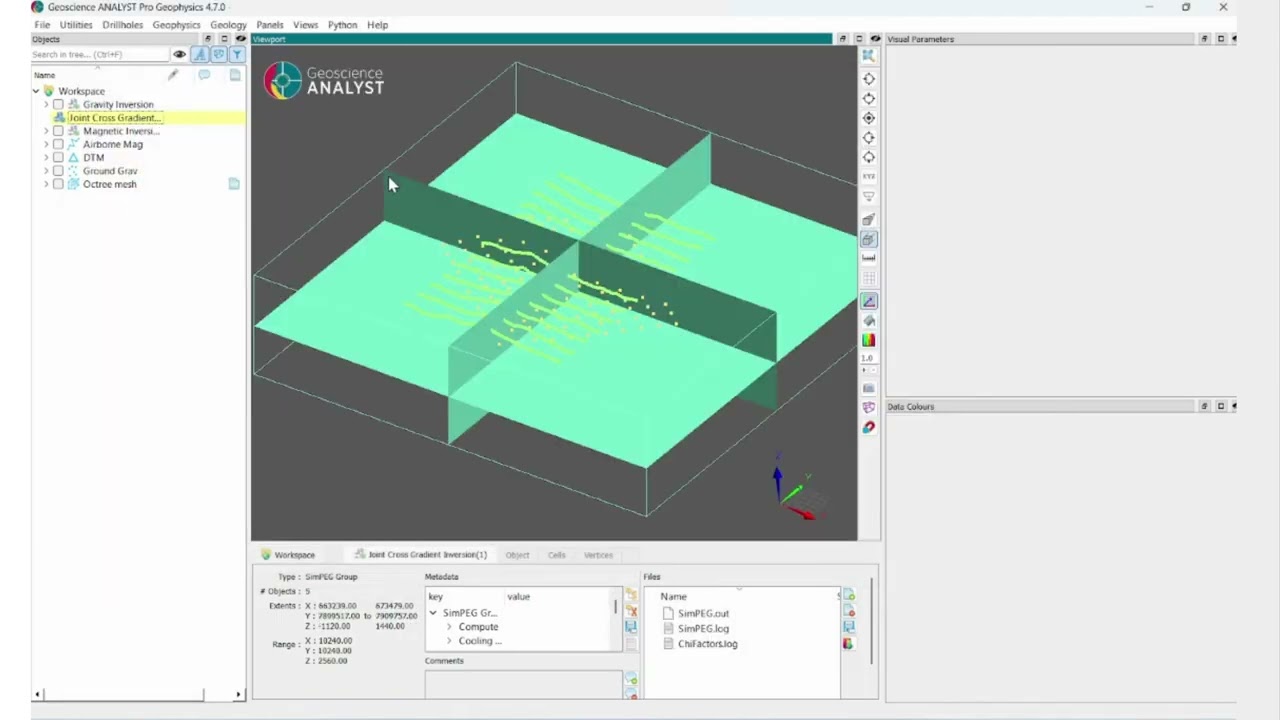Toggle the eye icon in Objects panel title

coord(240,39)
